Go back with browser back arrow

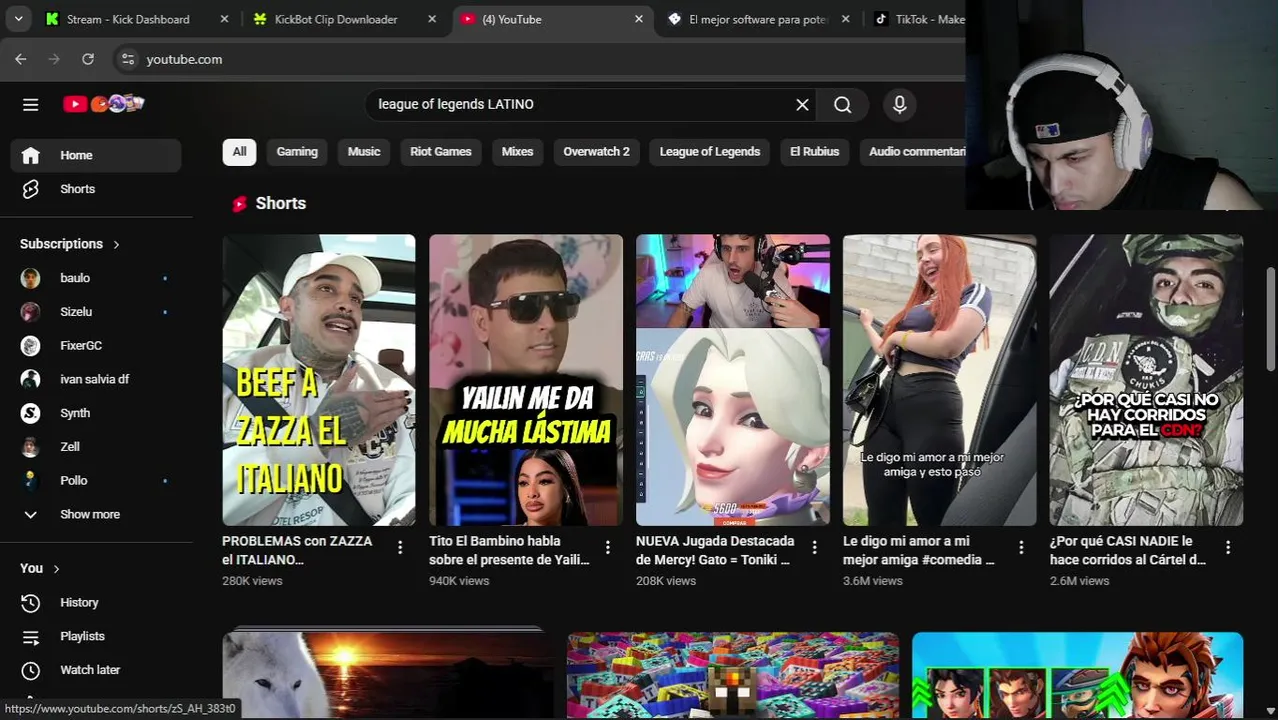[21, 59]
